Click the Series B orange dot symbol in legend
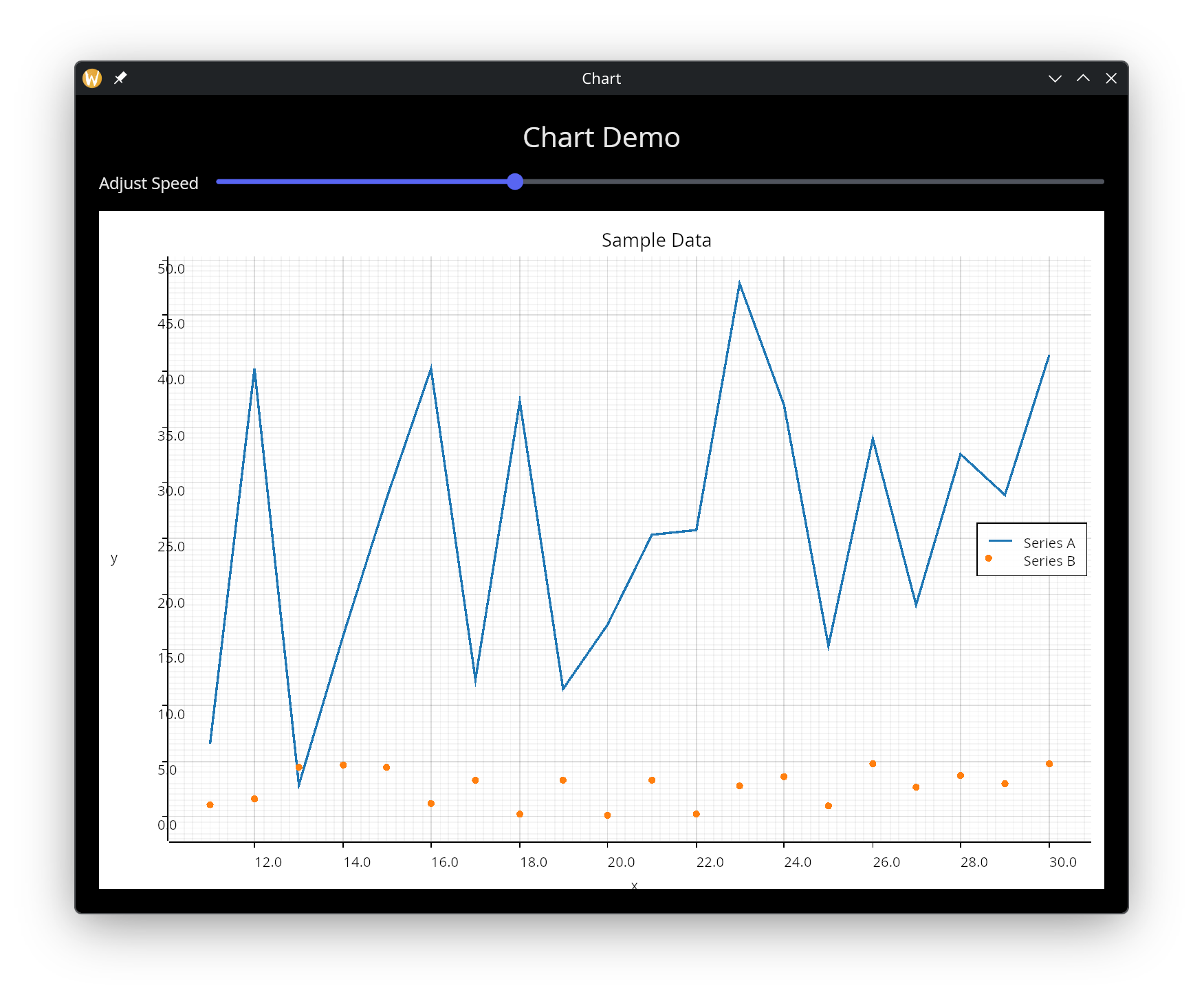Screen dimensions: 1204x1003 coord(988,559)
